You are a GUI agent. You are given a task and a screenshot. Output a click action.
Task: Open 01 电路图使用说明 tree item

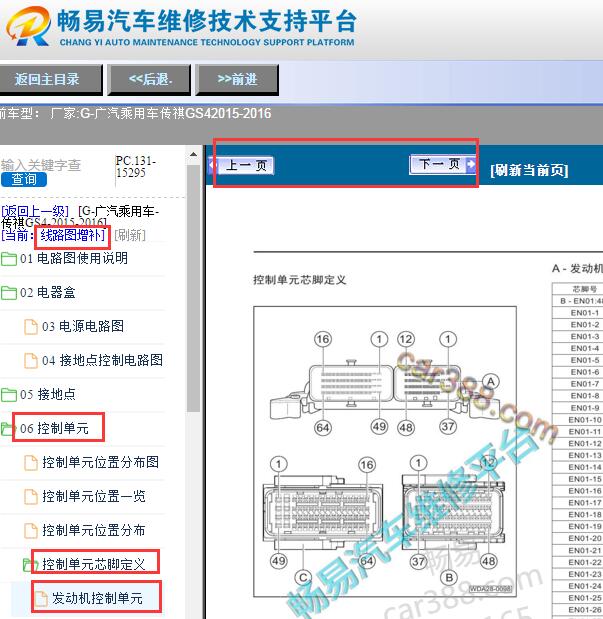click(74, 259)
